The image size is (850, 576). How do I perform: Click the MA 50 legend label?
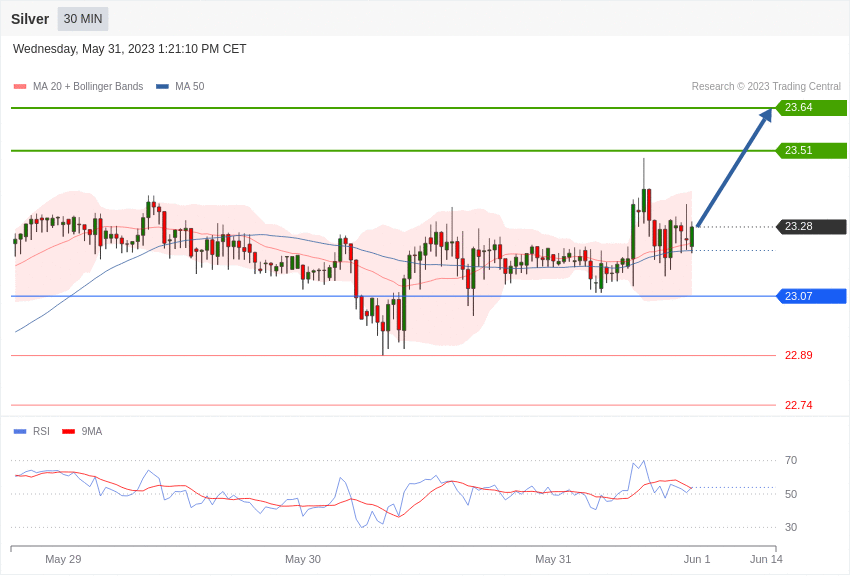tap(190, 87)
